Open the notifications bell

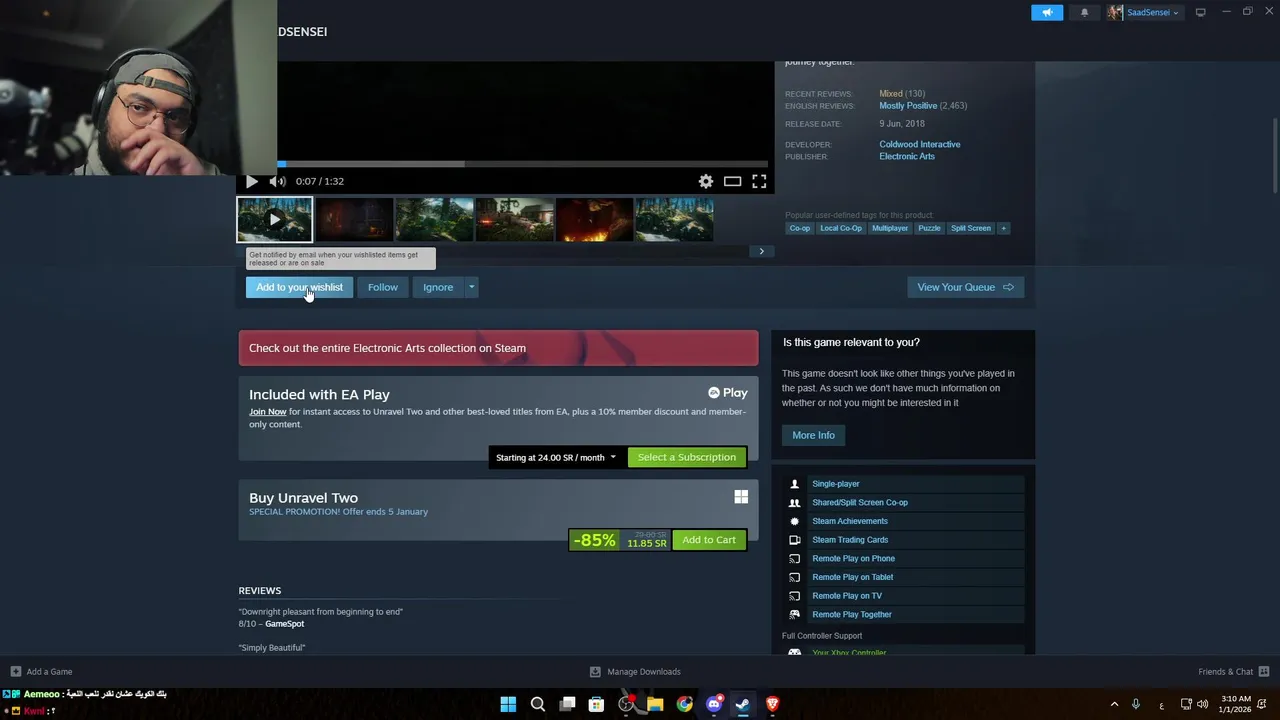click(x=1085, y=12)
